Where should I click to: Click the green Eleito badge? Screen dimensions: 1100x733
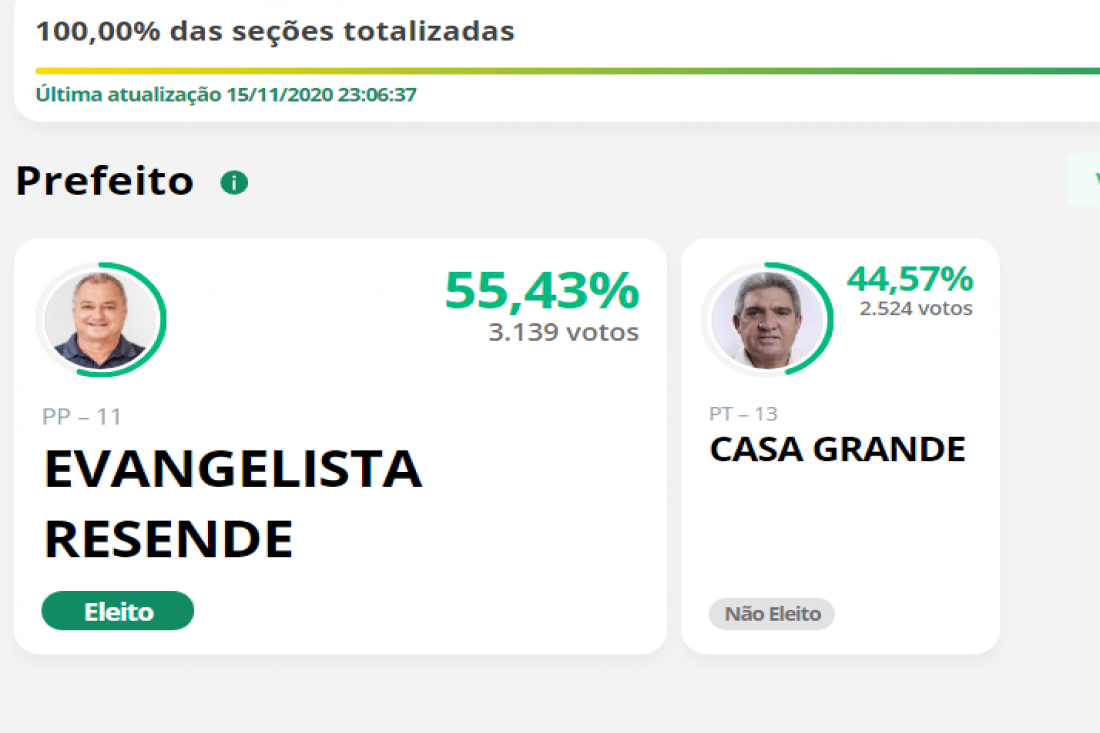(118, 611)
